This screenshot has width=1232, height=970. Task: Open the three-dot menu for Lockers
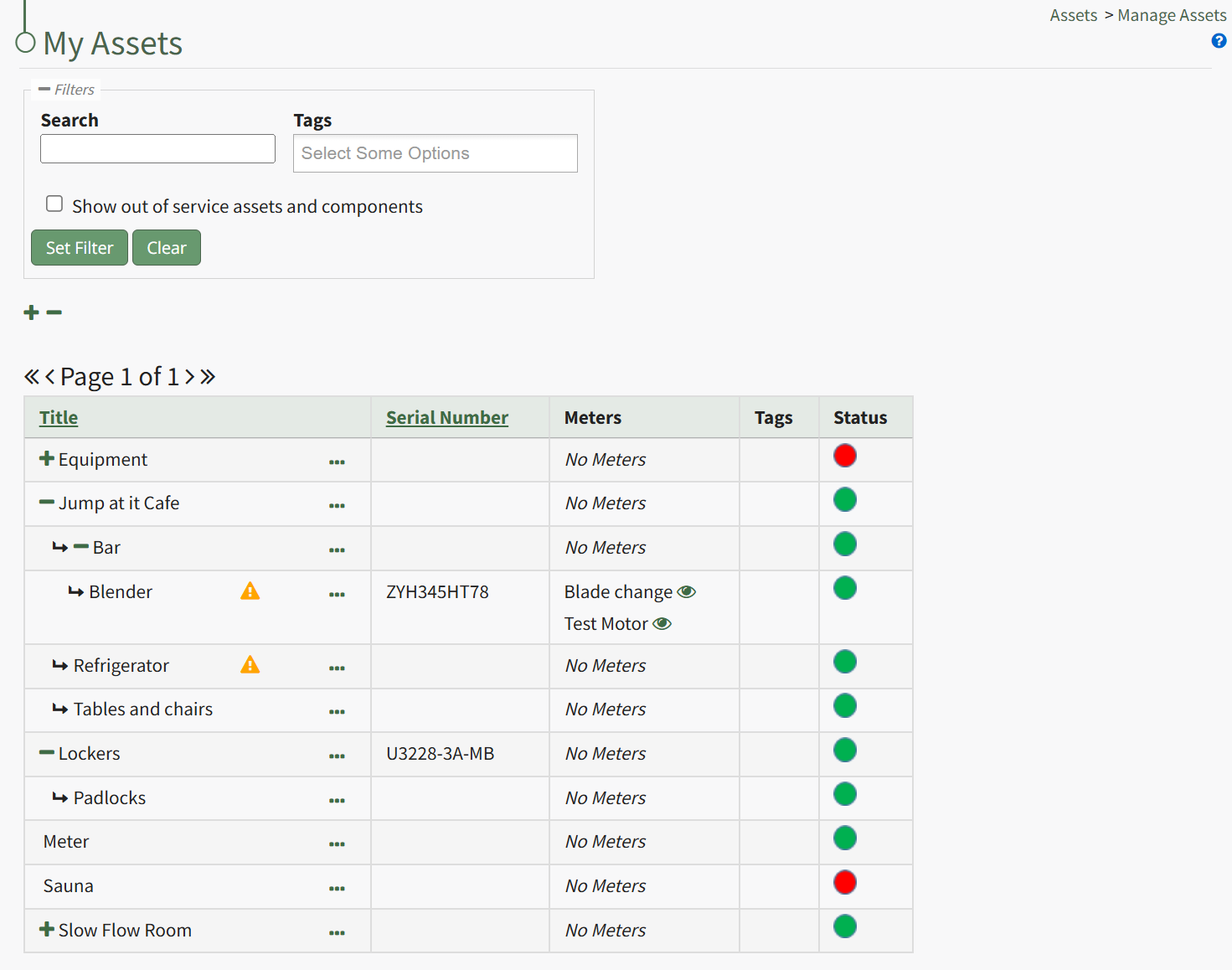tap(337, 756)
